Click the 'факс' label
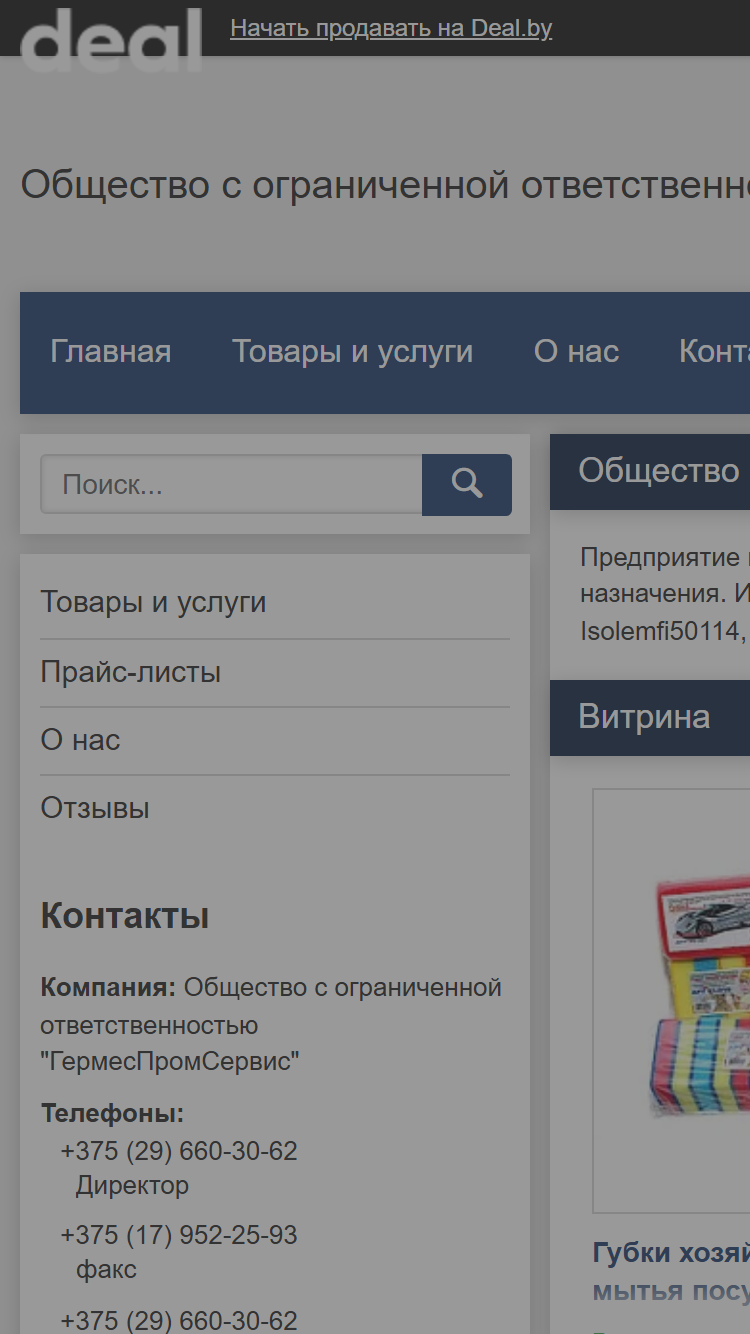 pyautogui.click(x=106, y=1270)
